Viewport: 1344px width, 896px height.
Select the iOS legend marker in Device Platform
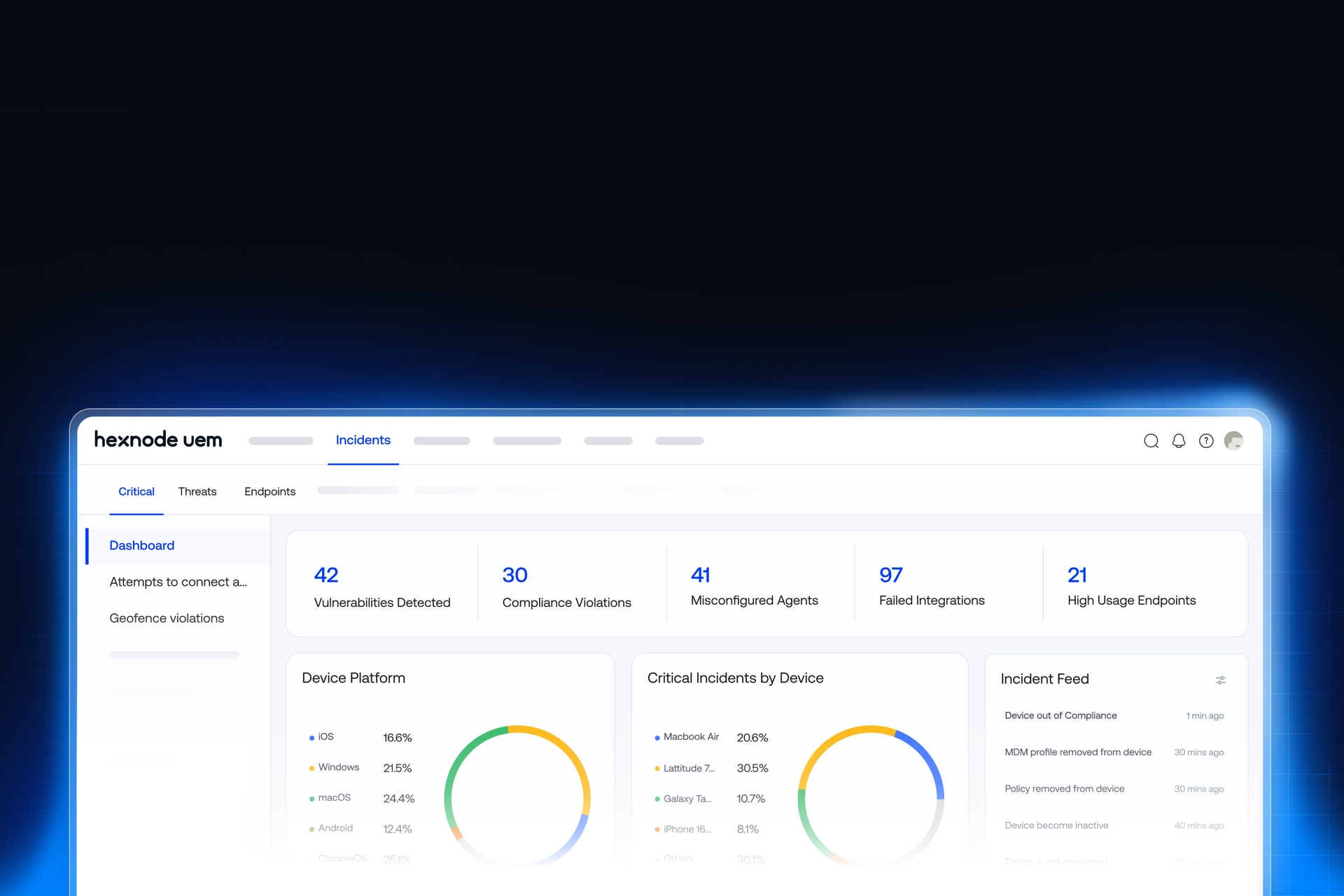click(x=311, y=737)
